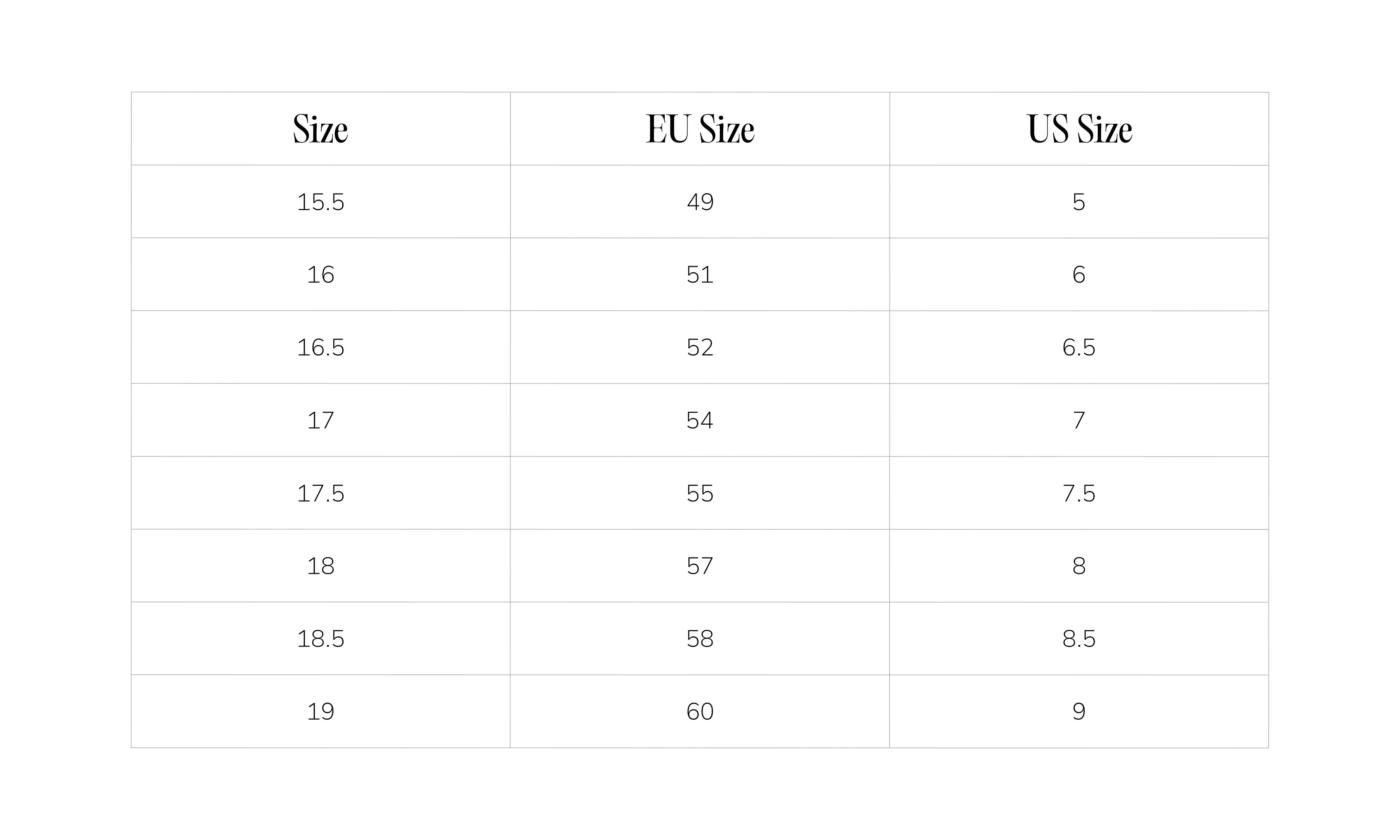The height and width of the screenshot is (840, 1400).
Task: Select the 15.5 size cell
Action: click(x=320, y=202)
